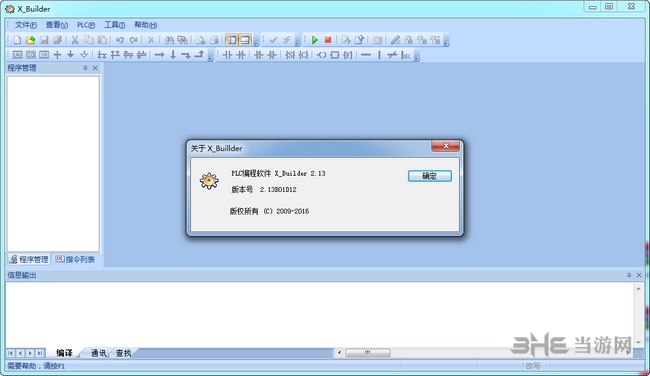Select the 通讯 output tab
Screen dimensions: 650x376
pyautogui.click(x=98, y=353)
